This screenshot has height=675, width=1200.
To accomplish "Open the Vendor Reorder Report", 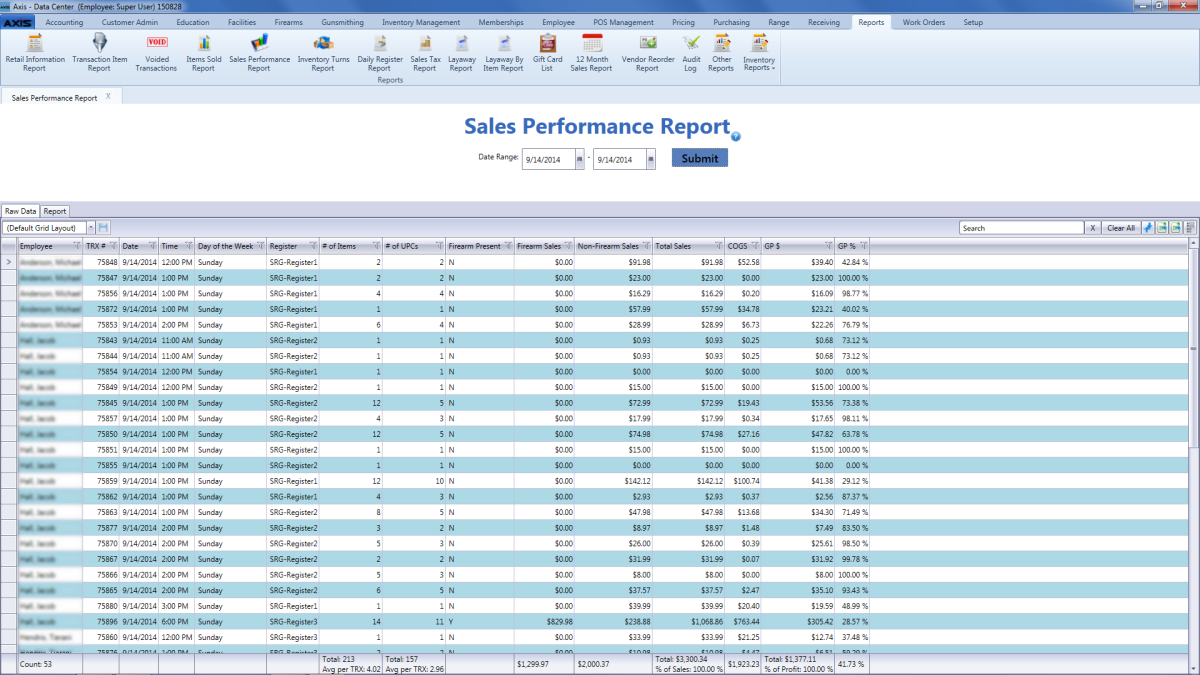I will click(647, 52).
